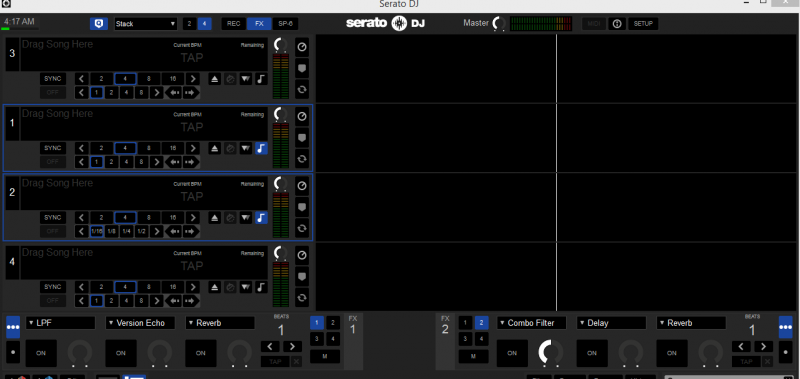This screenshot has height=379, width=800.
Task: Open pitch dial panel for deck 4
Action: 302,255
